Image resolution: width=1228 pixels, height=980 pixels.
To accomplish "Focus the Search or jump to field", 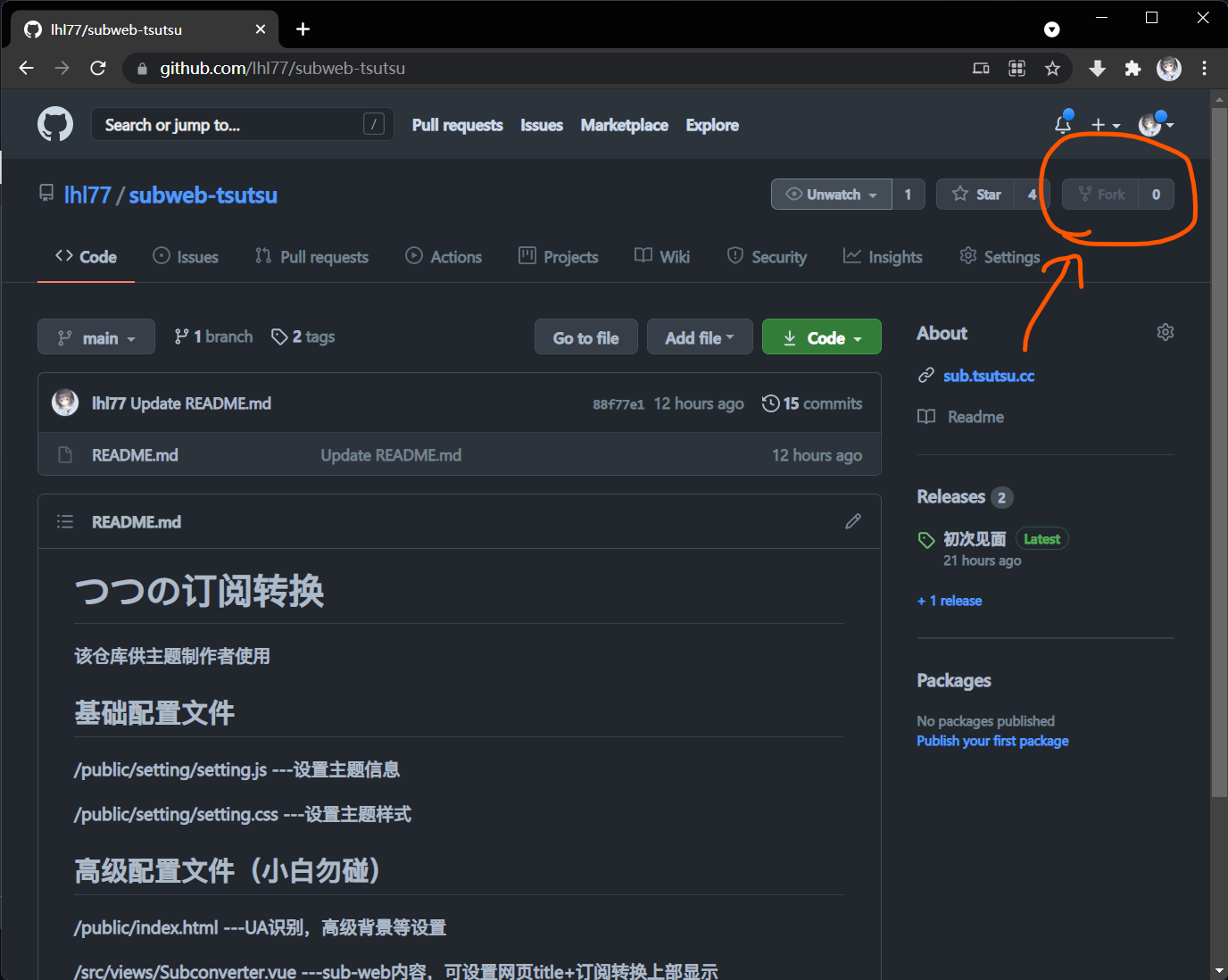I will (x=242, y=124).
